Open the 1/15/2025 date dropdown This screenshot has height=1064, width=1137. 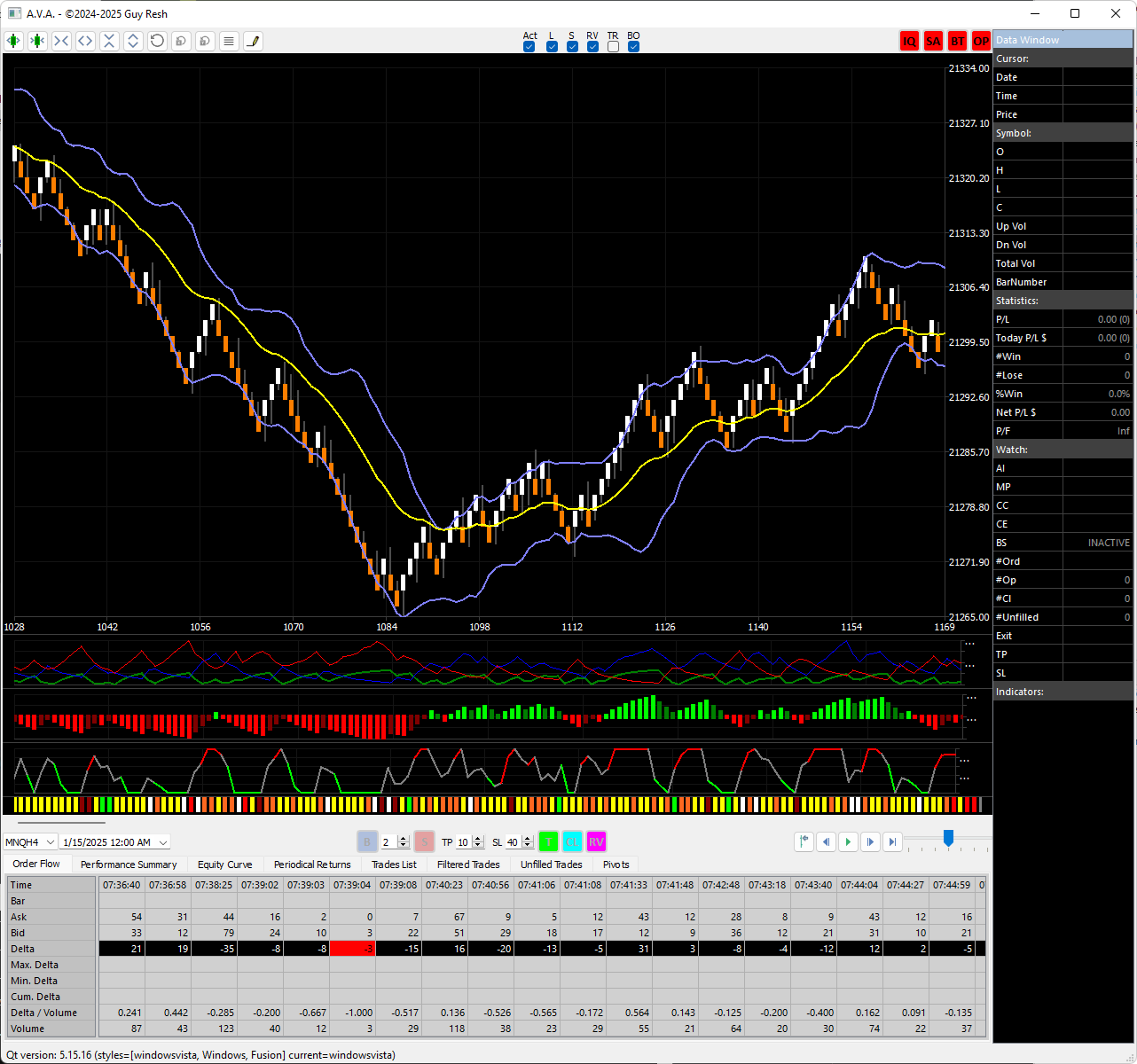point(114,842)
